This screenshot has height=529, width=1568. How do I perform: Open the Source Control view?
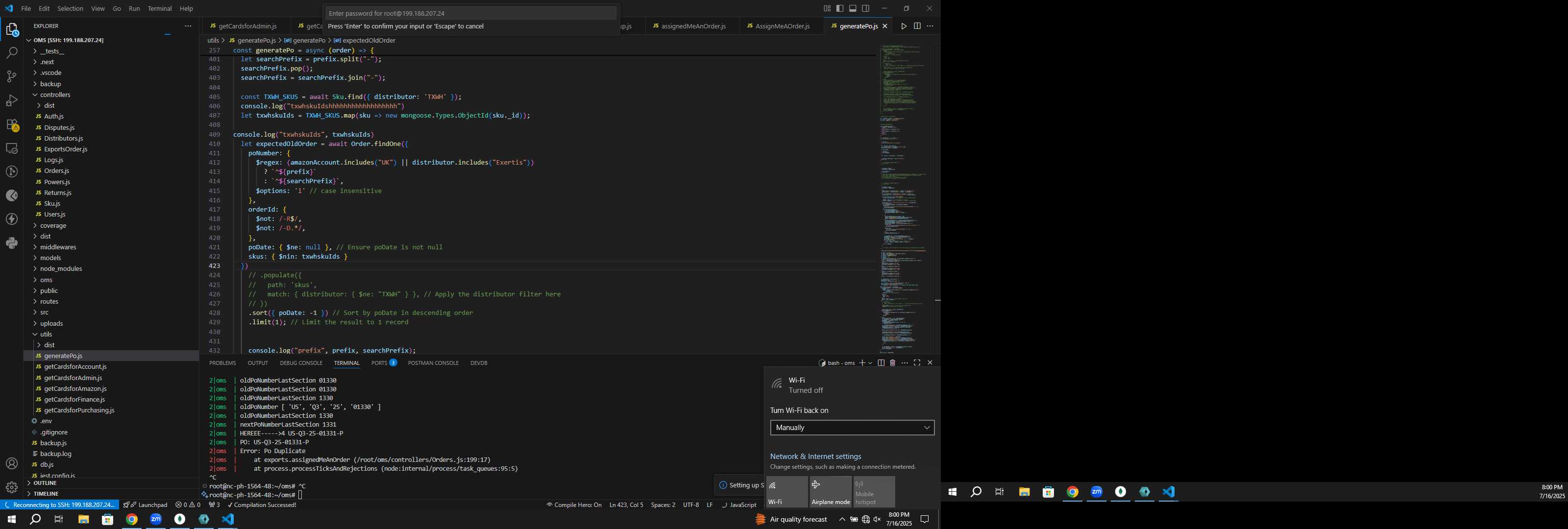(x=12, y=77)
